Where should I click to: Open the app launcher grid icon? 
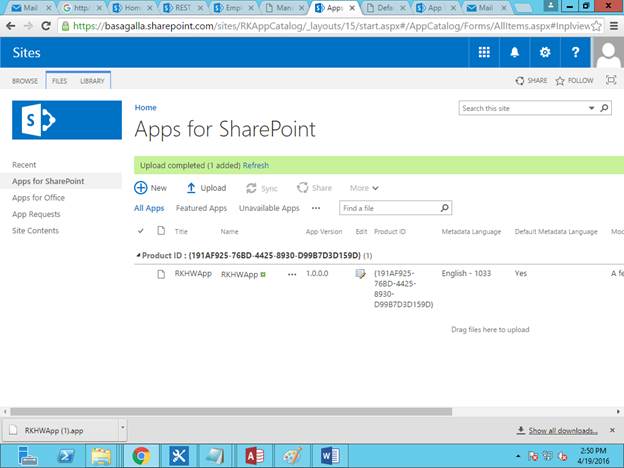pos(484,53)
